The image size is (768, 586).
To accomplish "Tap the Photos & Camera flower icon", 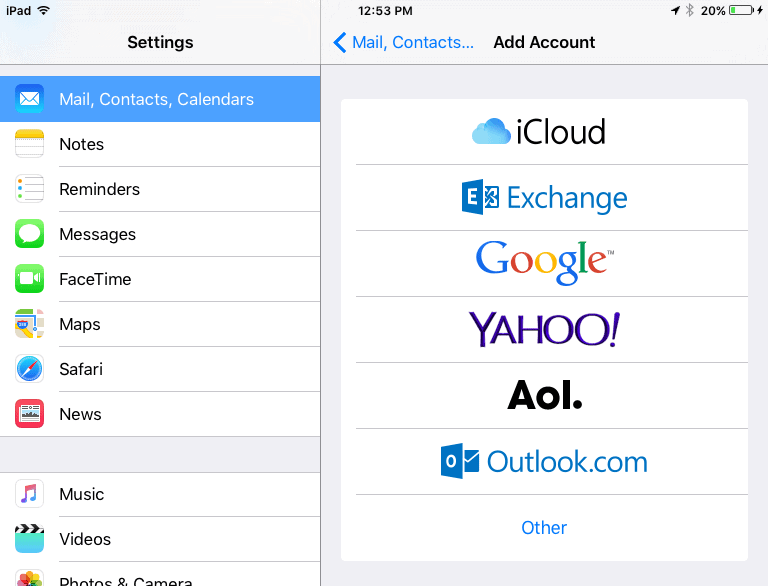I will pyautogui.click(x=29, y=578).
